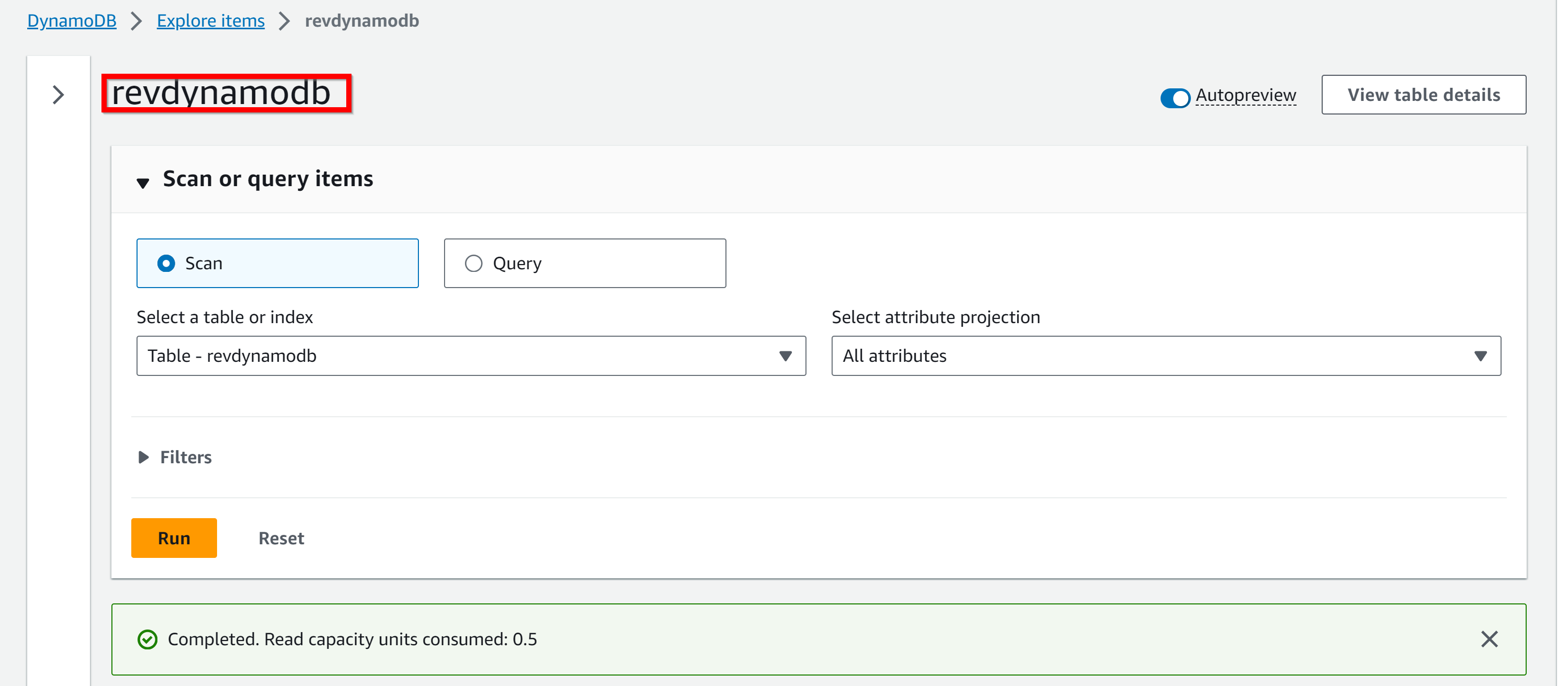
Task: Open View table details
Action: 1424,95
